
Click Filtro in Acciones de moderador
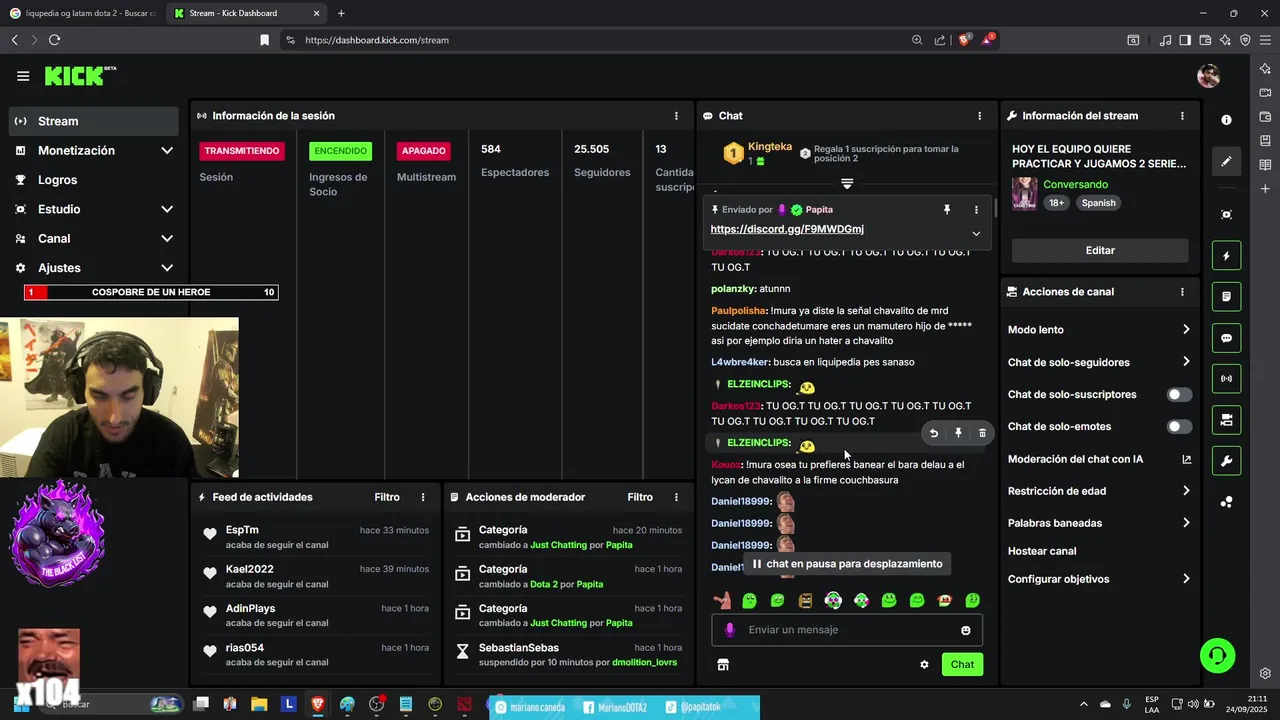[x=640, y=497]
